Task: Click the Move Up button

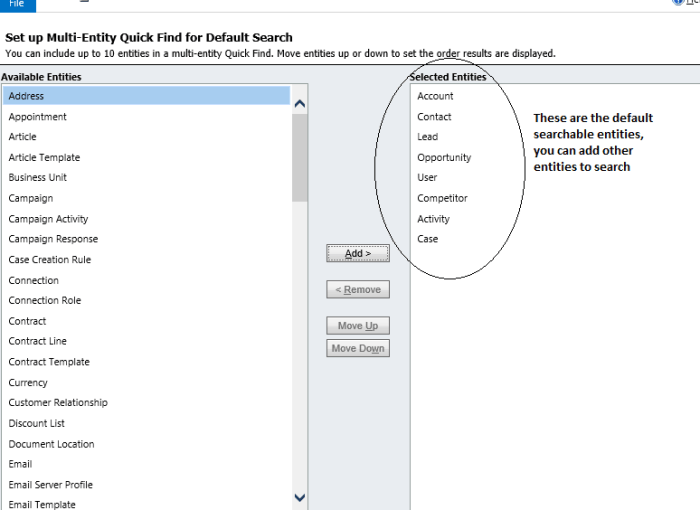Action: (x=358, y=326)
